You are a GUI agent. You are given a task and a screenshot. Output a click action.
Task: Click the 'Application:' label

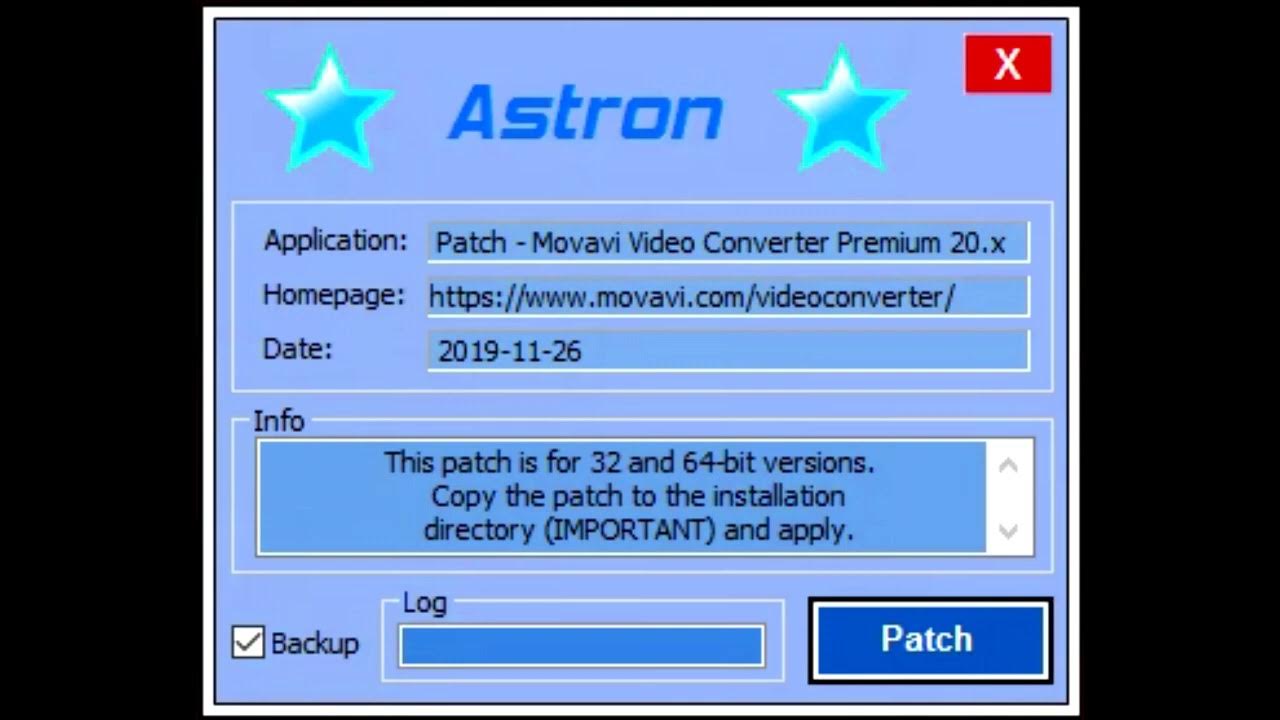(336, 241)
